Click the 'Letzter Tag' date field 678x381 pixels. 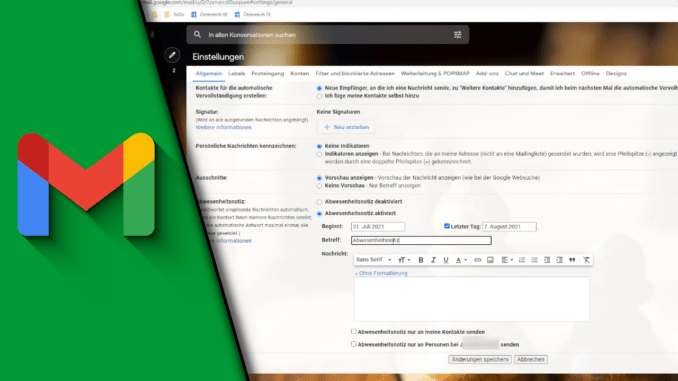pyautogui.click(x=509, y=227)
